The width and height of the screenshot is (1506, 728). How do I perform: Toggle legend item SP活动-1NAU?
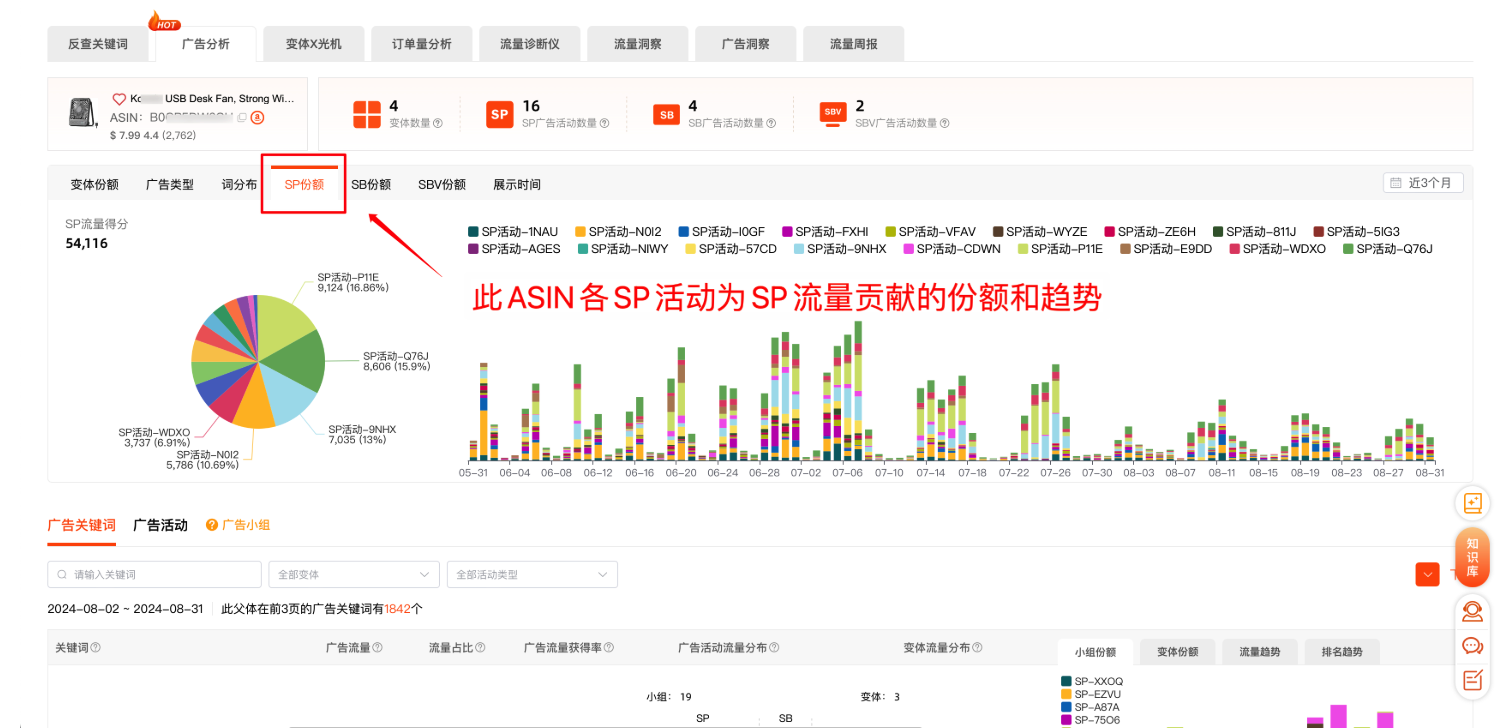513,231
